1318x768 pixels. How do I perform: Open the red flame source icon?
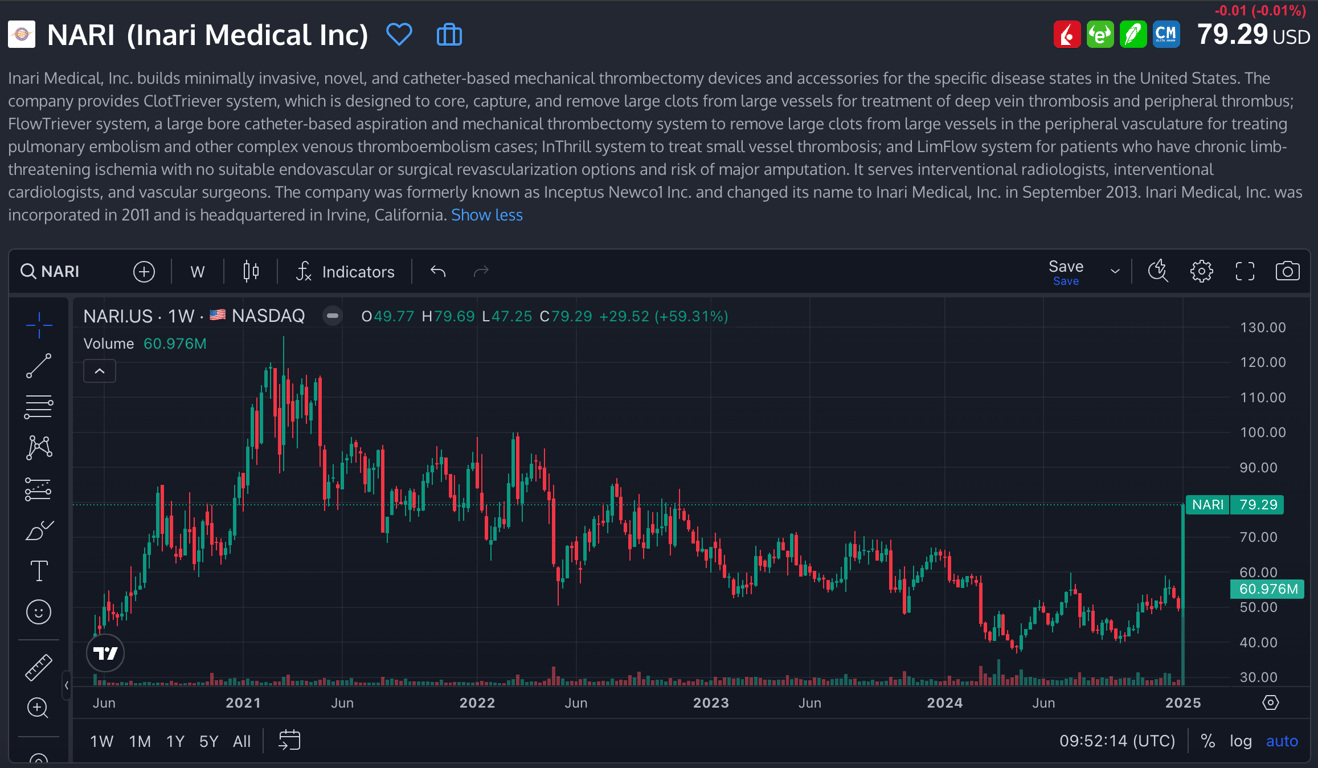[1067, 35]
